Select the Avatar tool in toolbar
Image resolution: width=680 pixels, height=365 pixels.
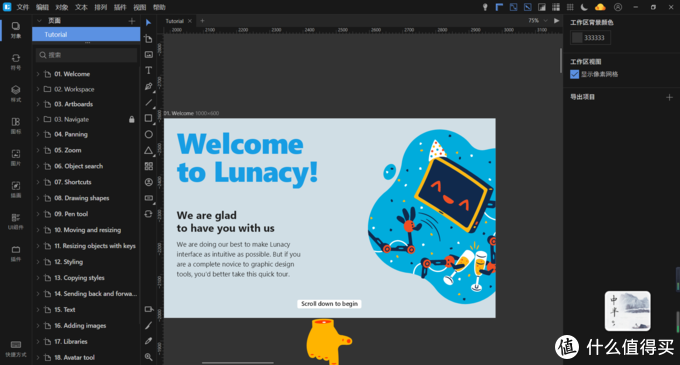coord(148,182)
